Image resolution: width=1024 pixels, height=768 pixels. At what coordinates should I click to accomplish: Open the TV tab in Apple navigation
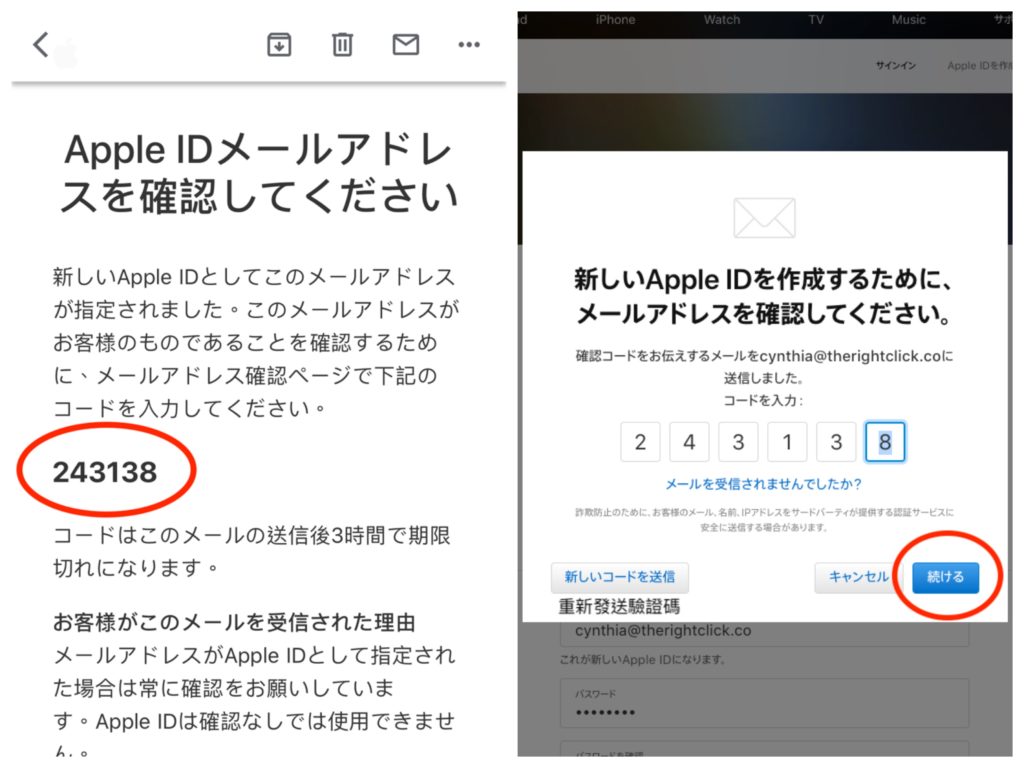pyautogui.click(x=816, y=20)
